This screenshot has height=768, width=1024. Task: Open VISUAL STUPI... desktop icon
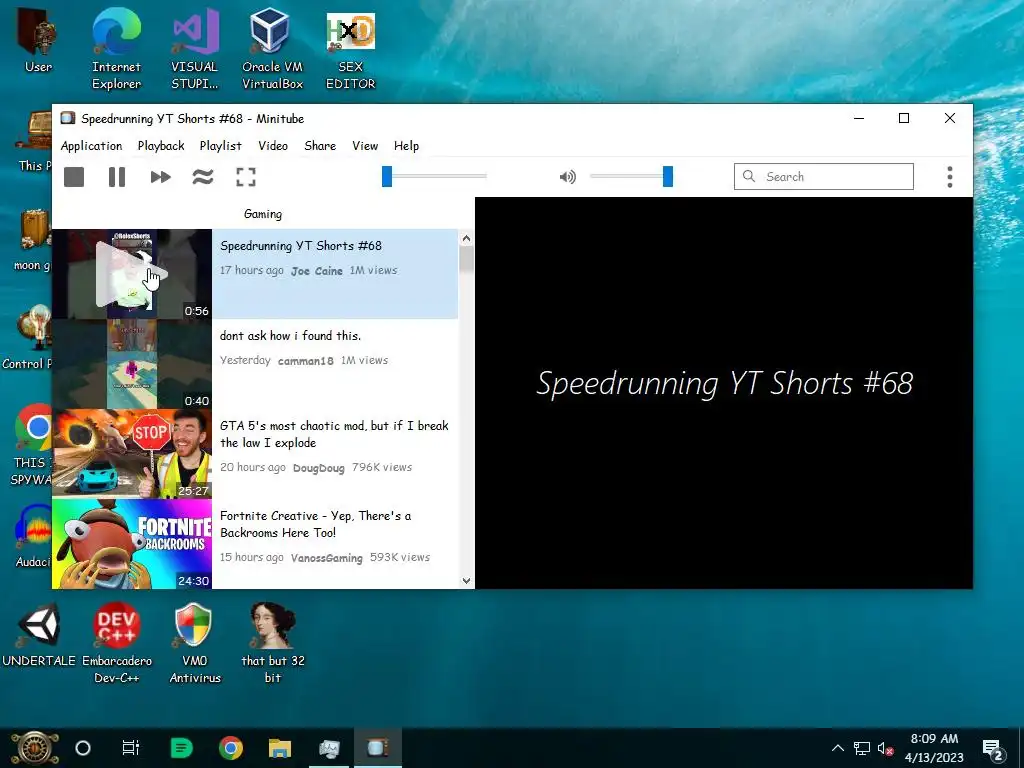point(195,49)
